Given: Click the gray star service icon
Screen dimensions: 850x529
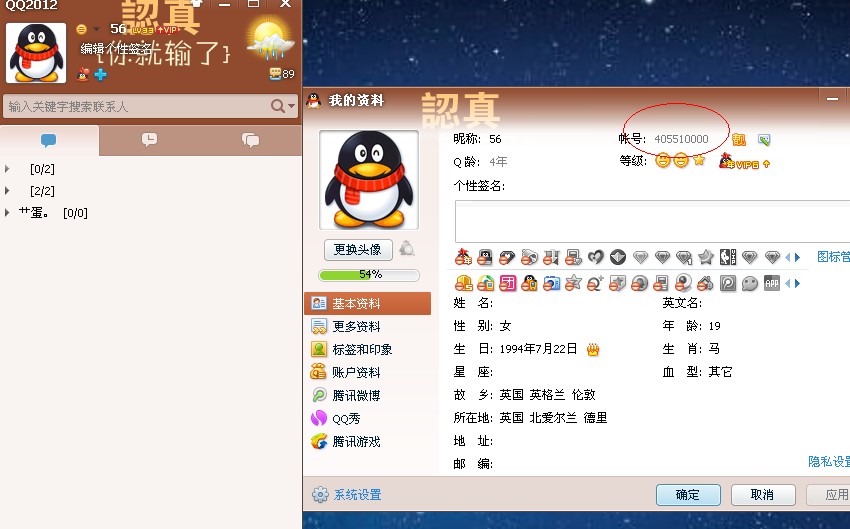Looking at the screenshot, I should [705, 256].
